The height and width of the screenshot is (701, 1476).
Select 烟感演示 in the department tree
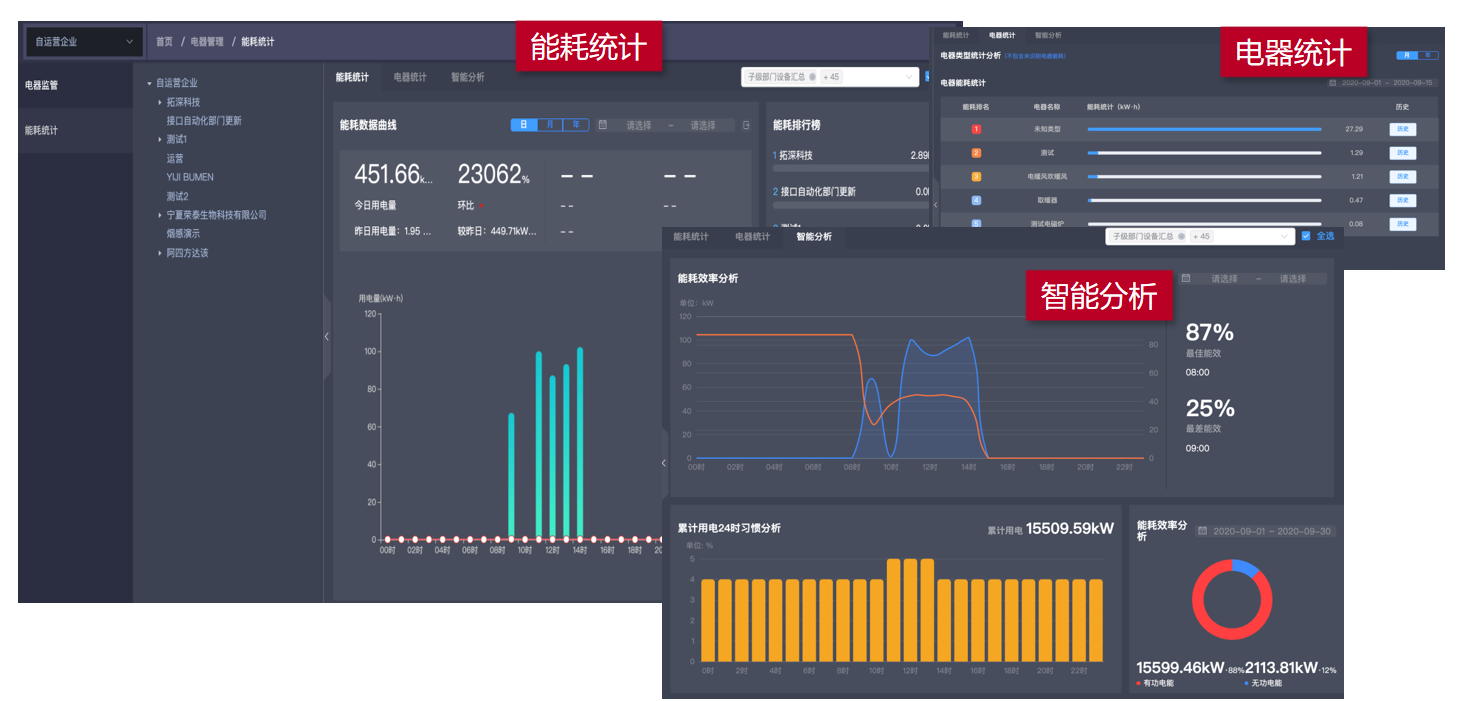(x=183, y=234)
